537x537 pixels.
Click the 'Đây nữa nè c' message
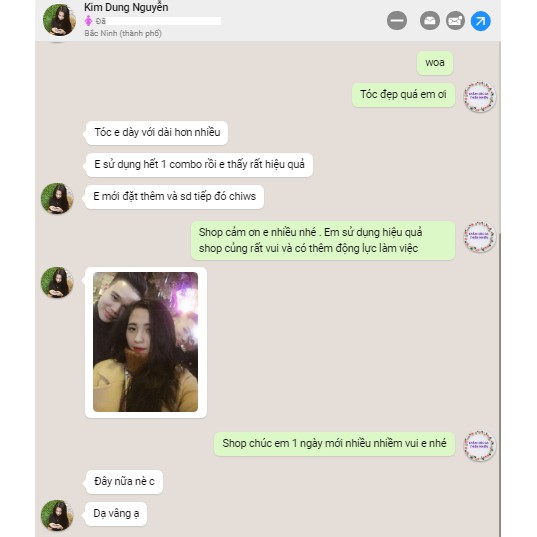coord(124,482)
